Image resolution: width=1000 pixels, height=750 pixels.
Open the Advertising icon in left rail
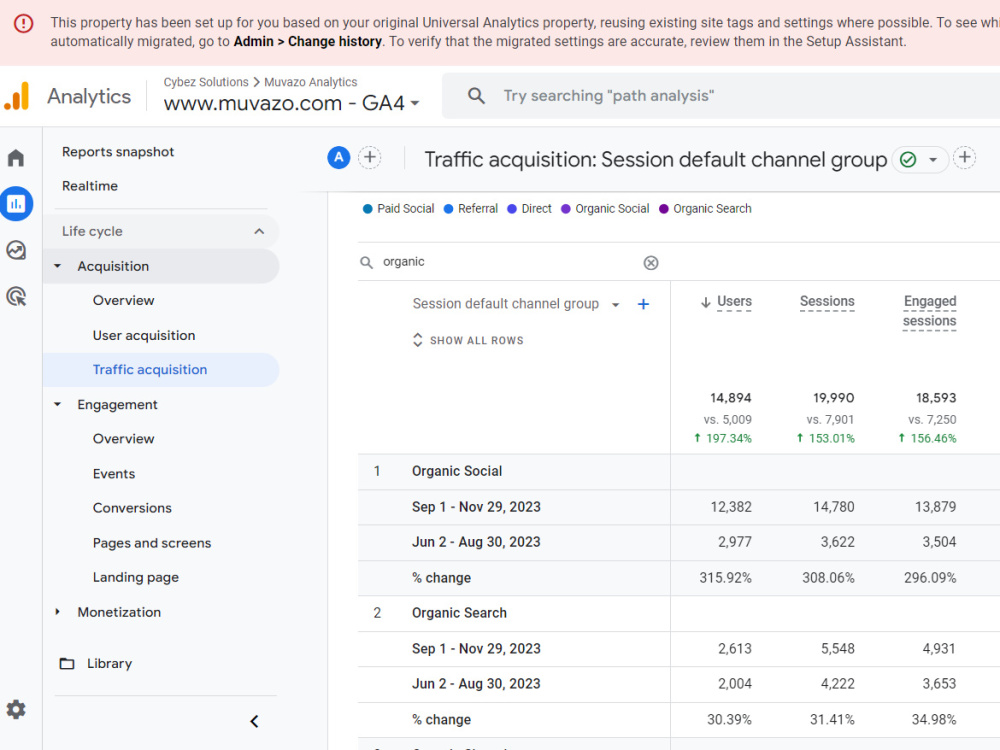(x=16, y=297)
